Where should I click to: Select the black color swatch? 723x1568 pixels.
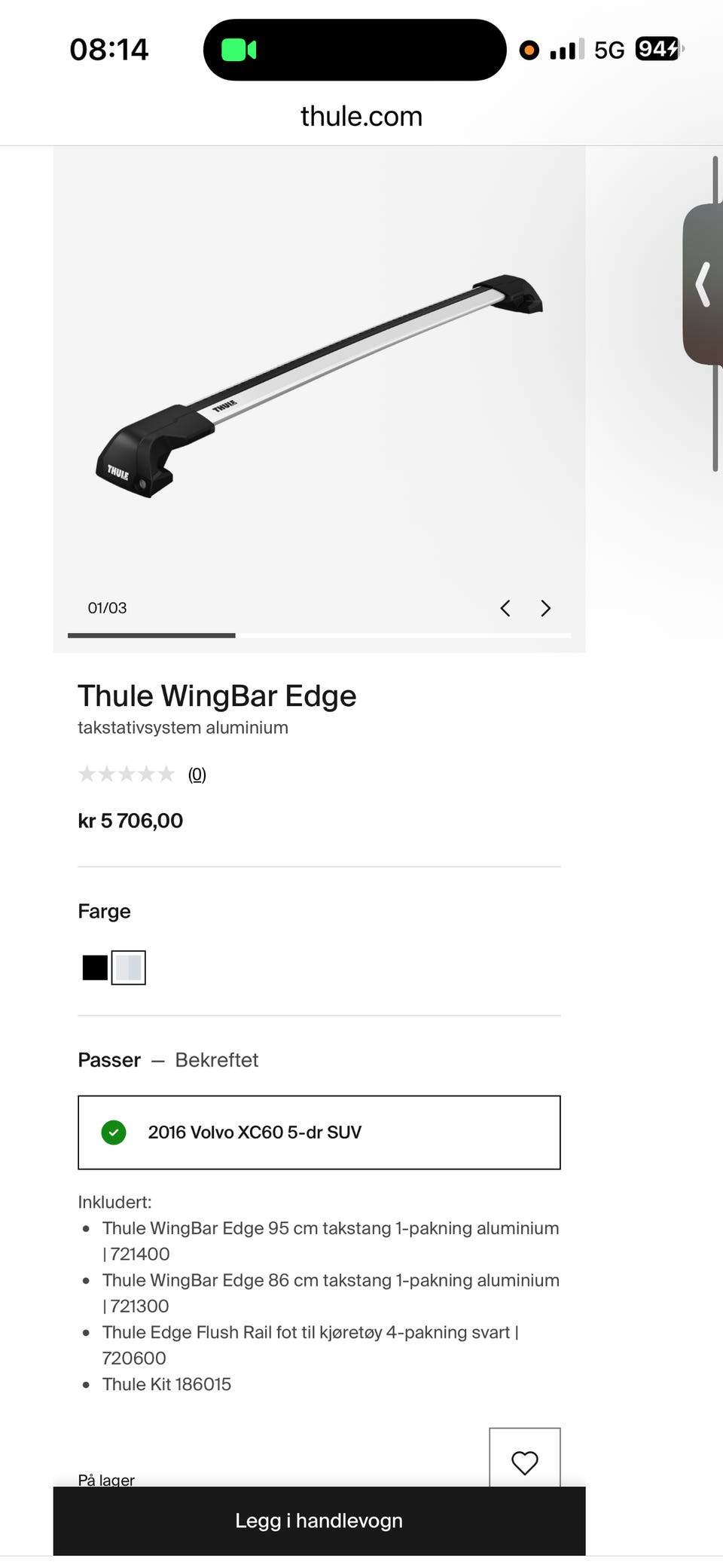[x=95, y=967]
